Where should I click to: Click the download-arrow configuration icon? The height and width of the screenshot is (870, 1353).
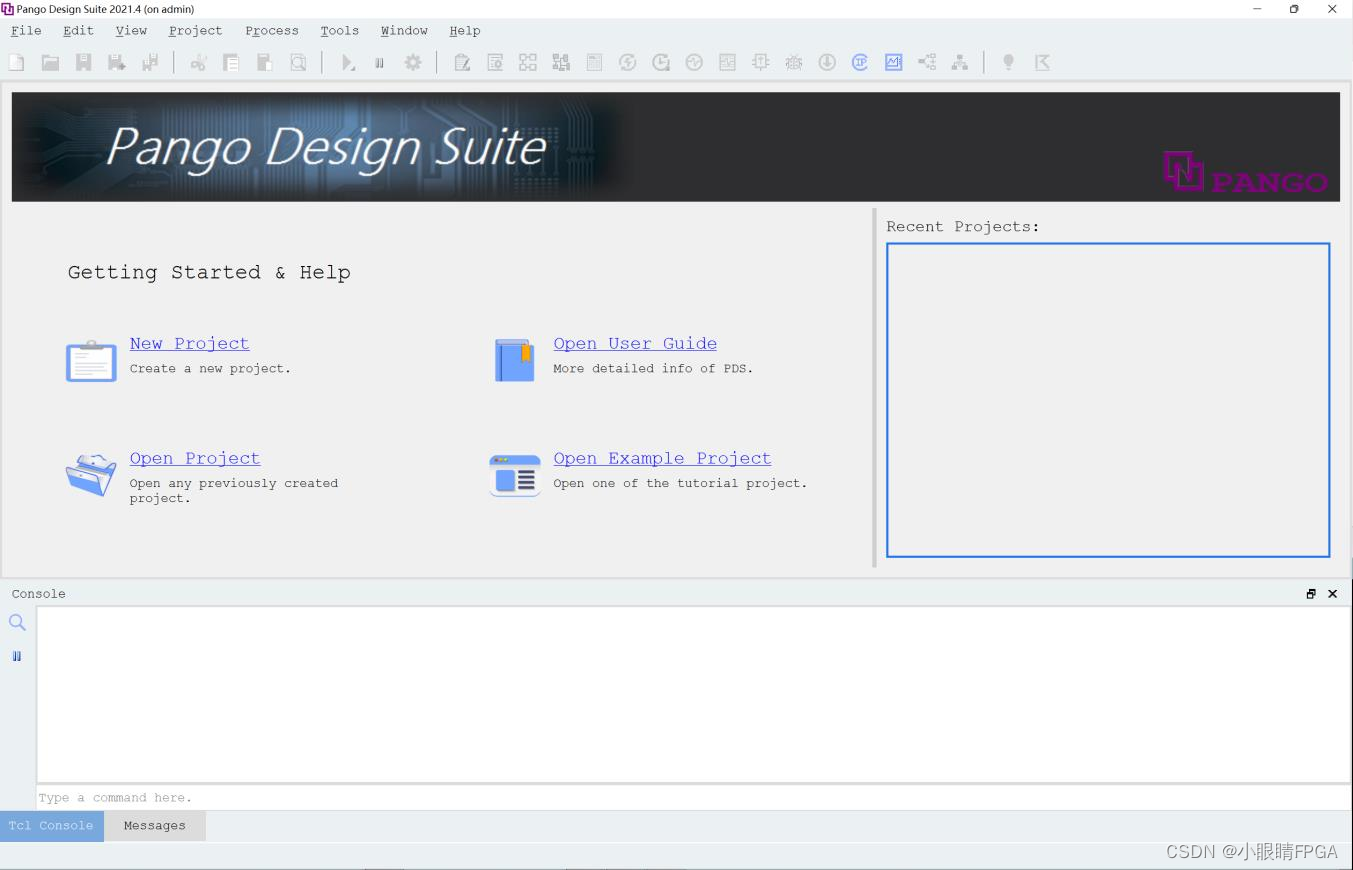click(827, 62)
